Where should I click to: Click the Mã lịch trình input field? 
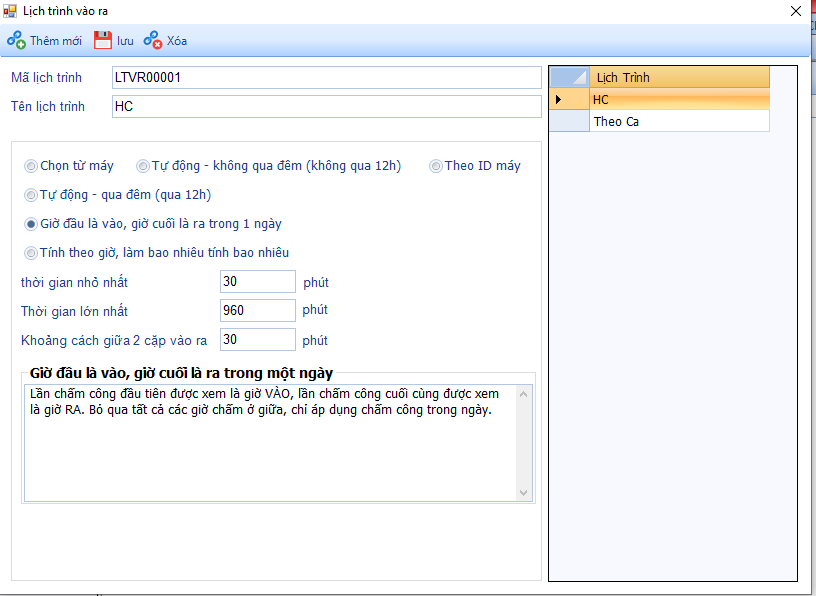326,77
